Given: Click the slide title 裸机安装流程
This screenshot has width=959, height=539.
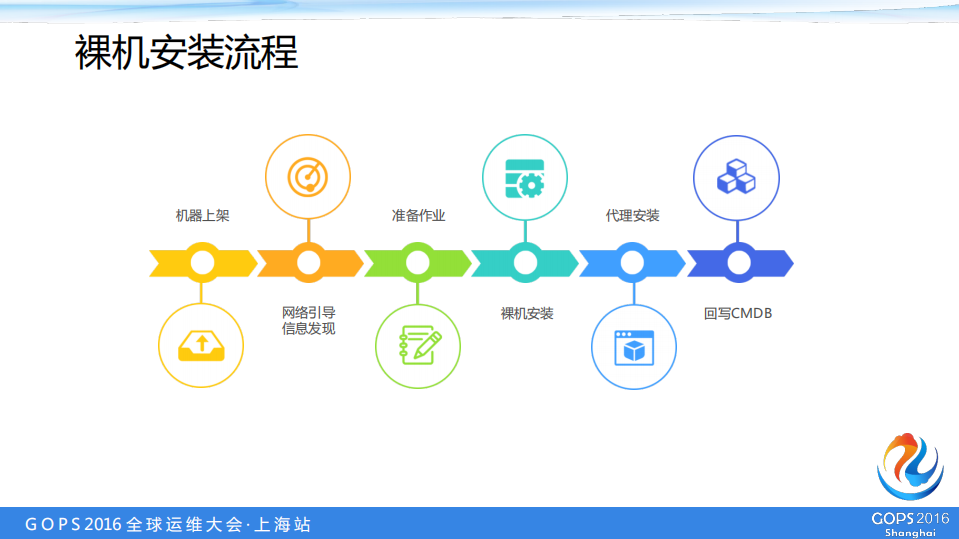Looking at the screenshot, I should pos(187,53).
